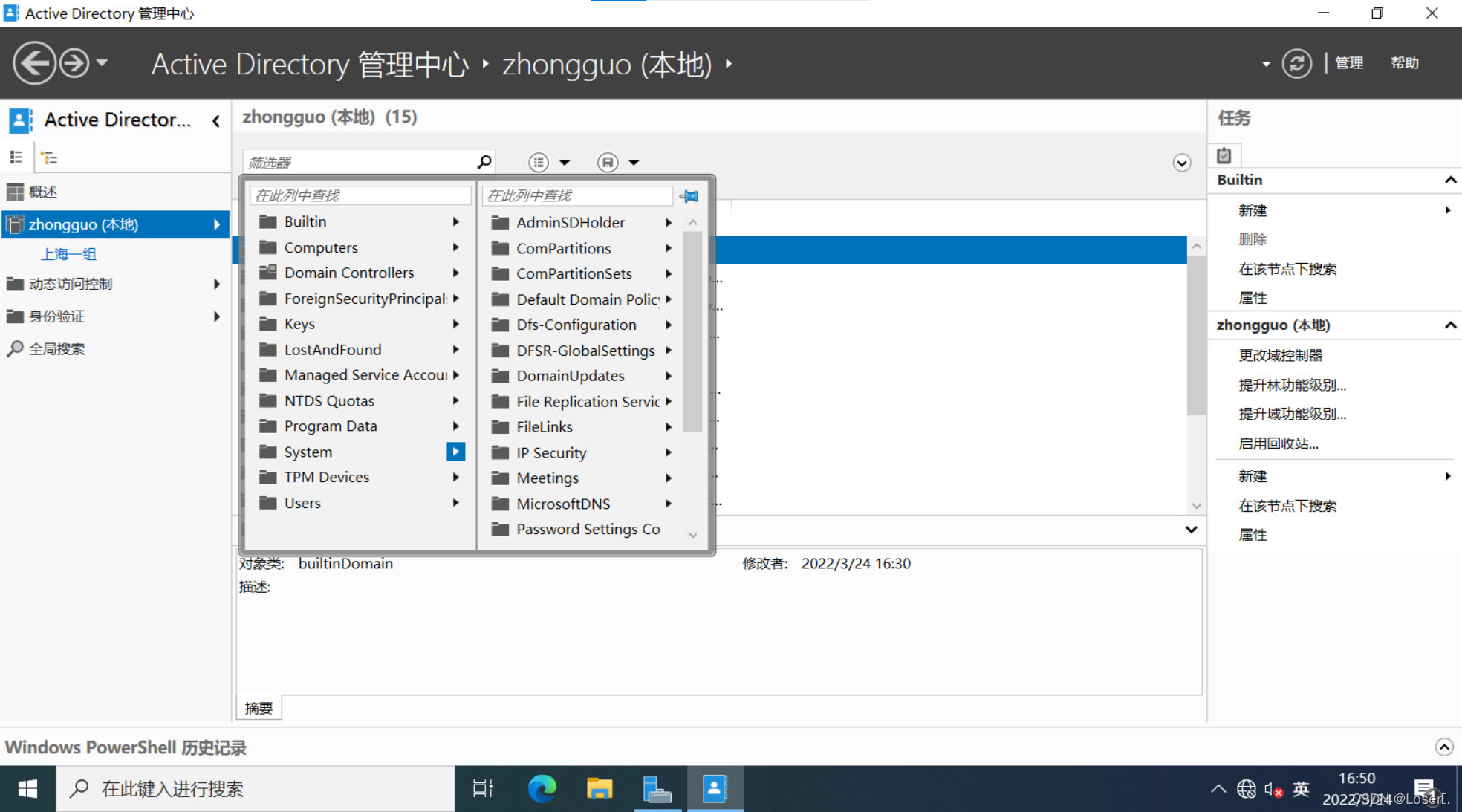
Task: Click the back navigation arrow
Action: [x=34, y=63]
